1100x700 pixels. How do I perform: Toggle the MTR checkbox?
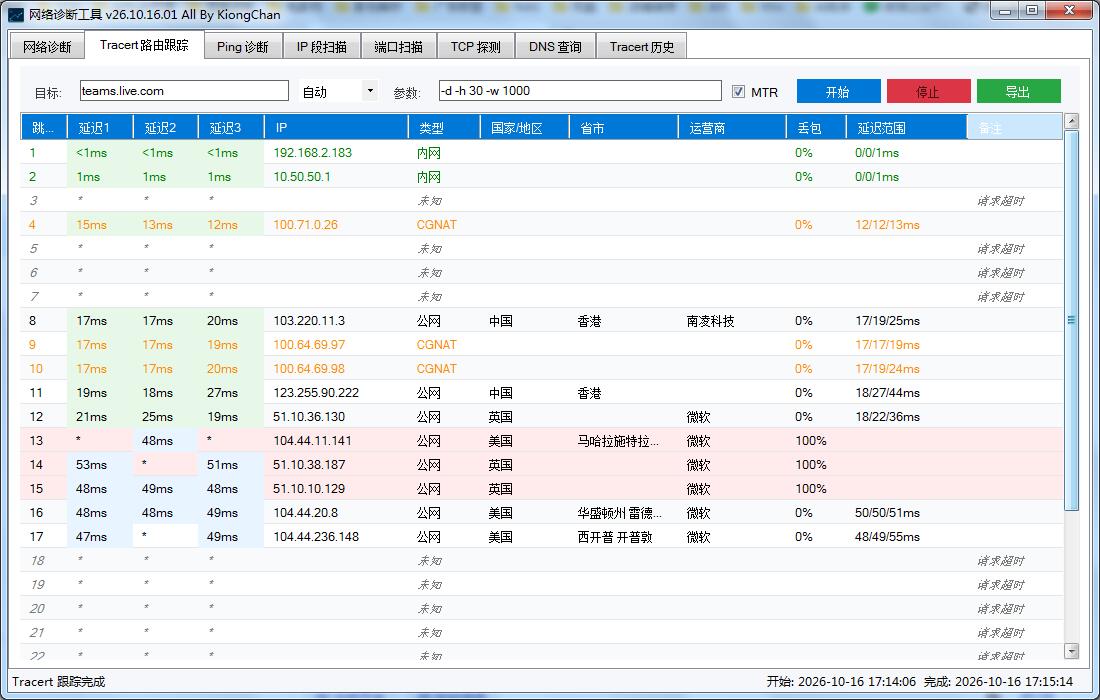738,92
